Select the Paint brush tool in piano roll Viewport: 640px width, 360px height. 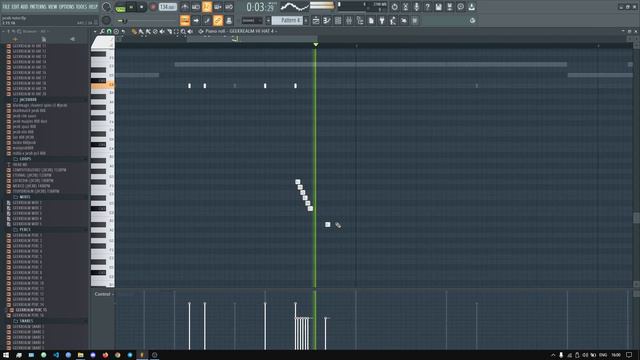point(141,31)
